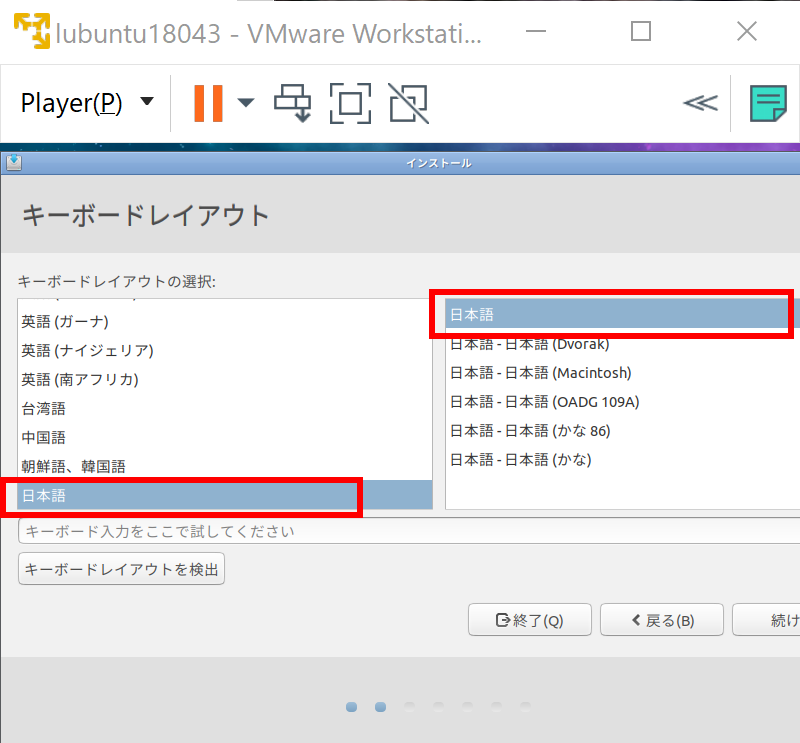The height and width of the screenshot is (743, 800).
Task: Select 英語 (ガーナ) keyboard layout
Action: coord(224,321)
